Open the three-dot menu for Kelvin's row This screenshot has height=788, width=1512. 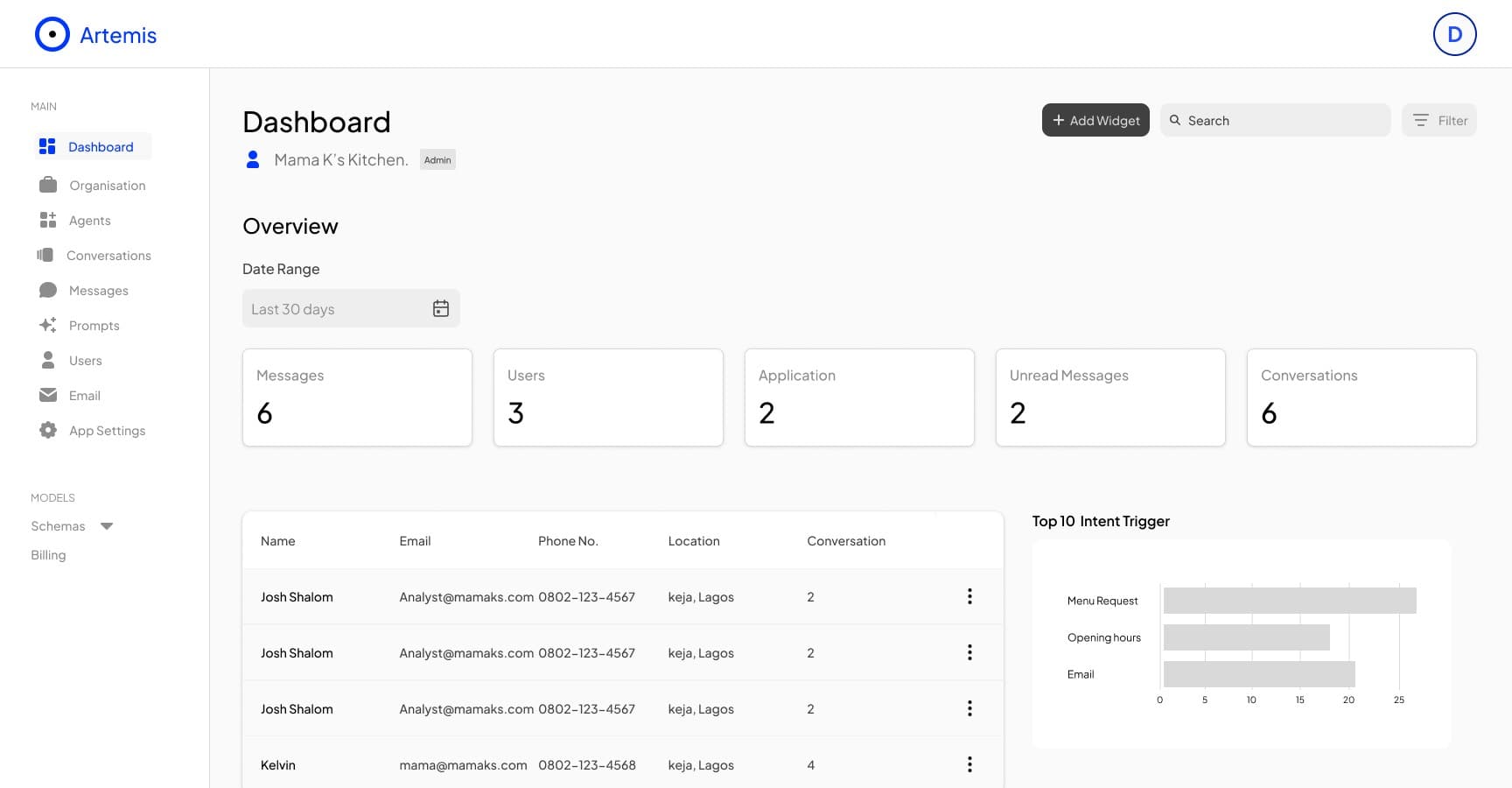pyautogui.click(x=969, y=764)
